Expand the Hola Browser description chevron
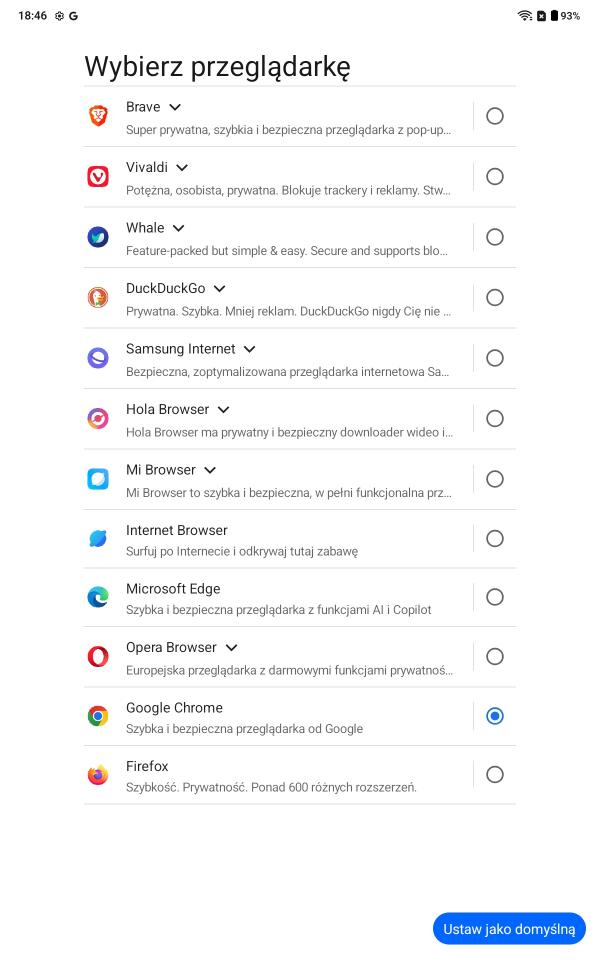 click(223, 410)
